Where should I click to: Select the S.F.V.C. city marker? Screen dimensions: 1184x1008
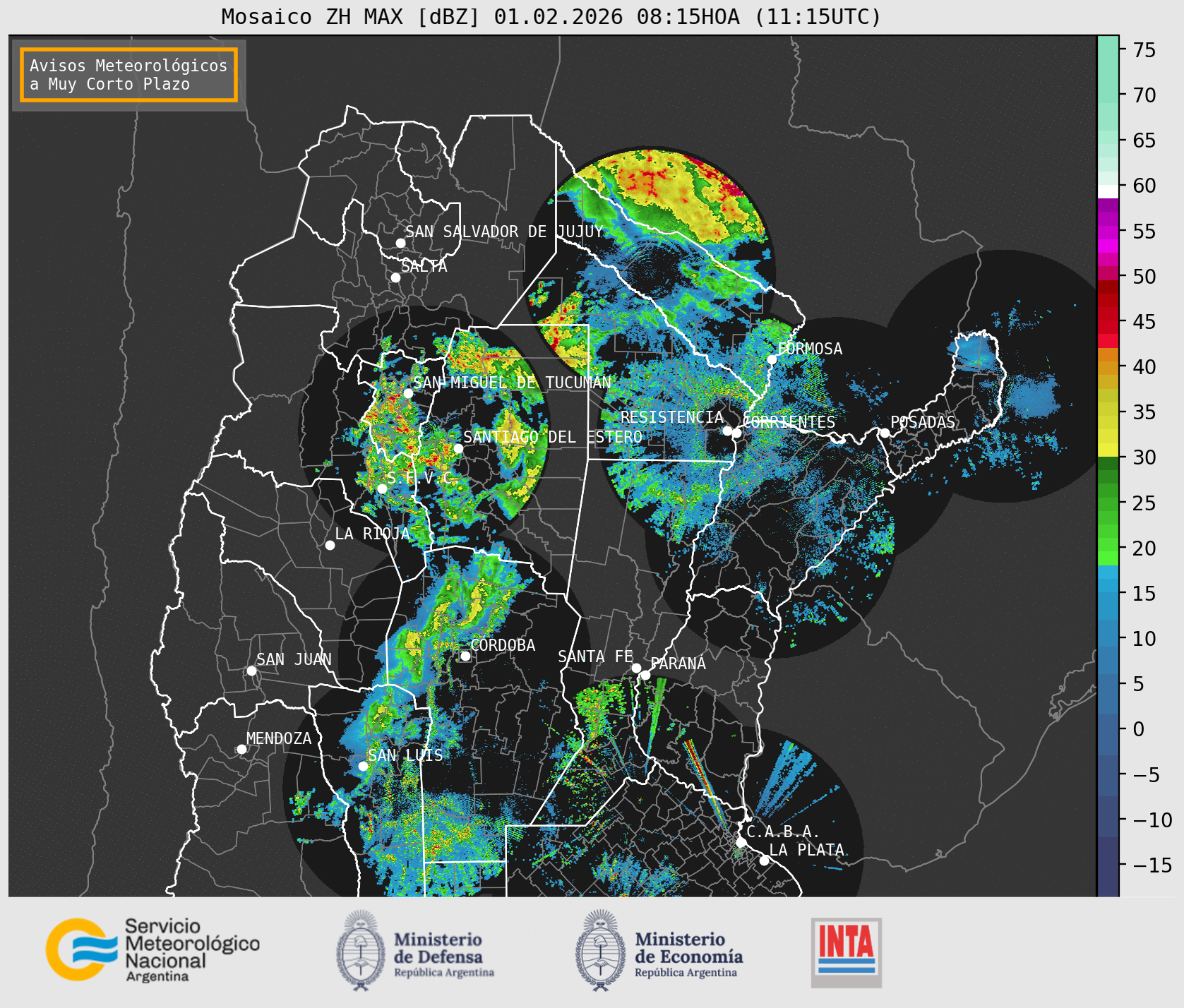point(382,488)
